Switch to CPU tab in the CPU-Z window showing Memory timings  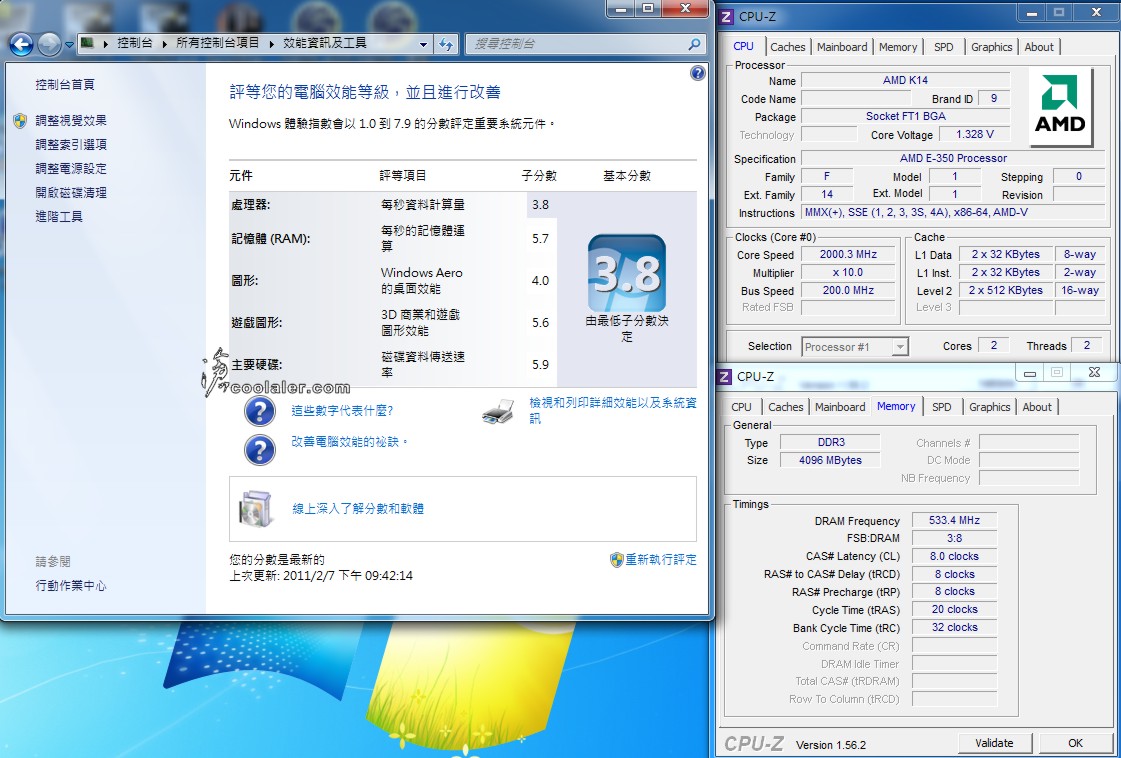click(741, 407)
